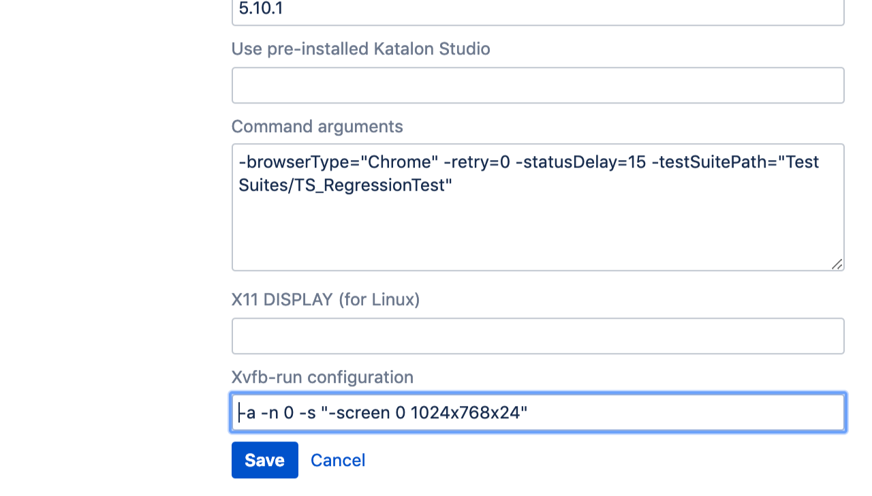The height and width of the screenshot is (496, 872).
Task: Focus the pre-installed Katalon Studio input field
Action: click(x=537, y=86)
